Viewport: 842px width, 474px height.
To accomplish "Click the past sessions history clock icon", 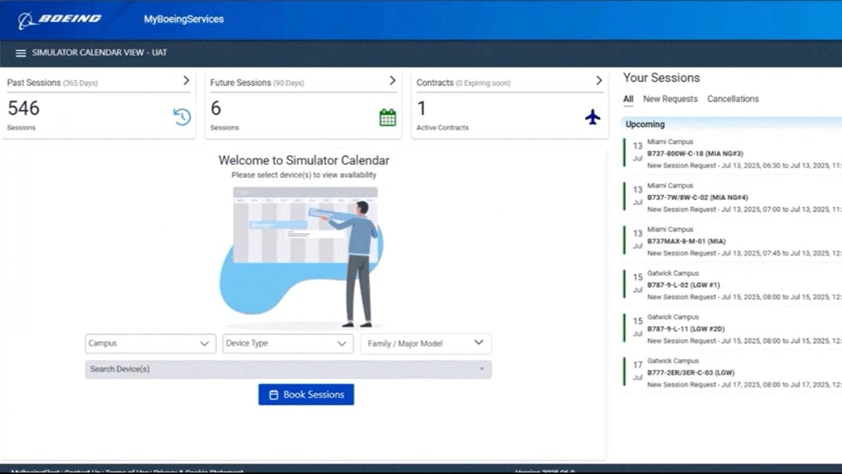I will [181, 117].
